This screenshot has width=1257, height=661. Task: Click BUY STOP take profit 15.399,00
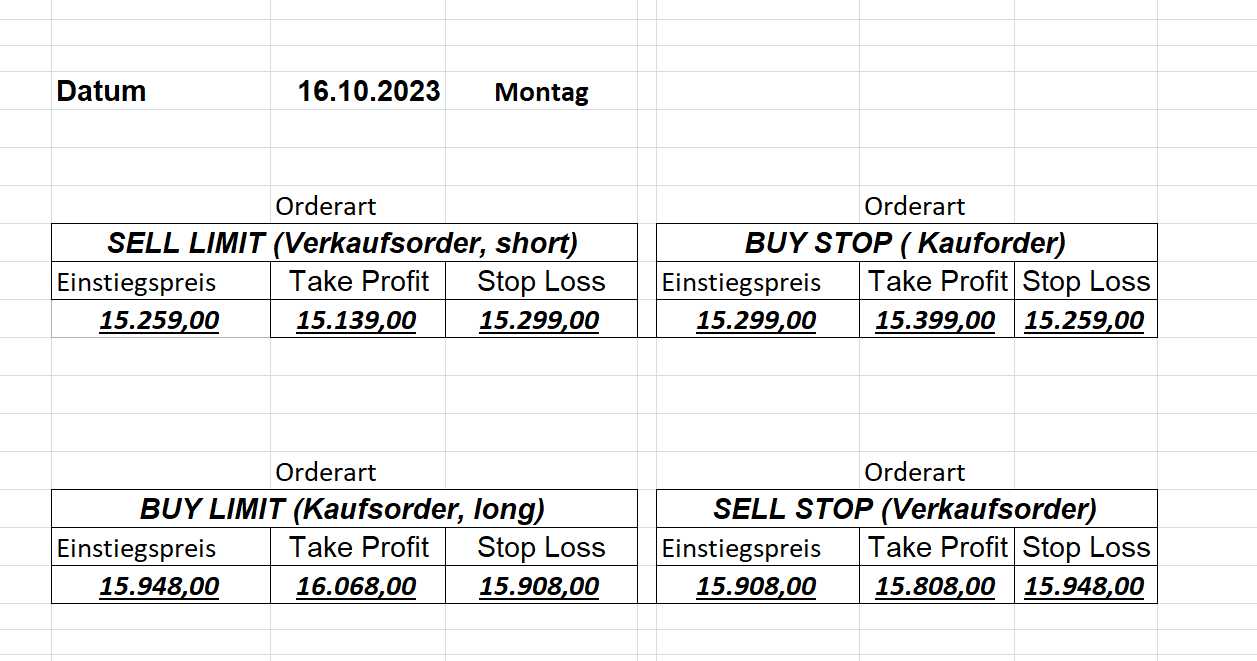pyautogui.click(x=935, y=320)
